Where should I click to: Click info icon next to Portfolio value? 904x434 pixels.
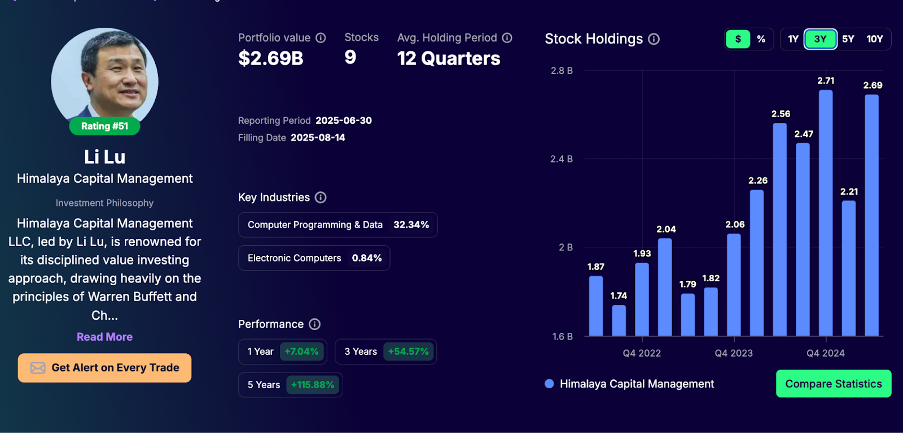321,38
